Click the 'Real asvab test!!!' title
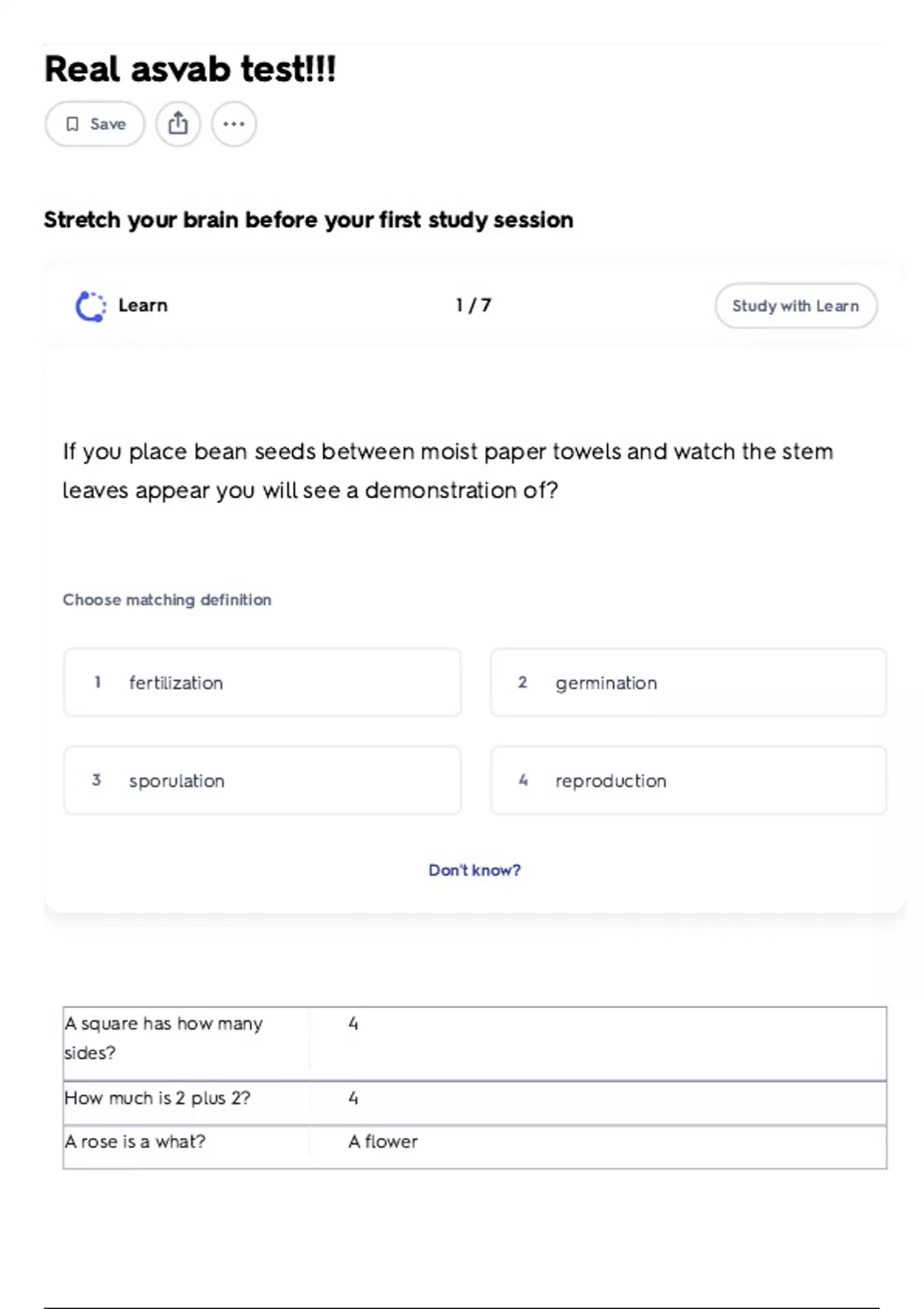This screenshot has width=924, height=1309. pos(190,69)
